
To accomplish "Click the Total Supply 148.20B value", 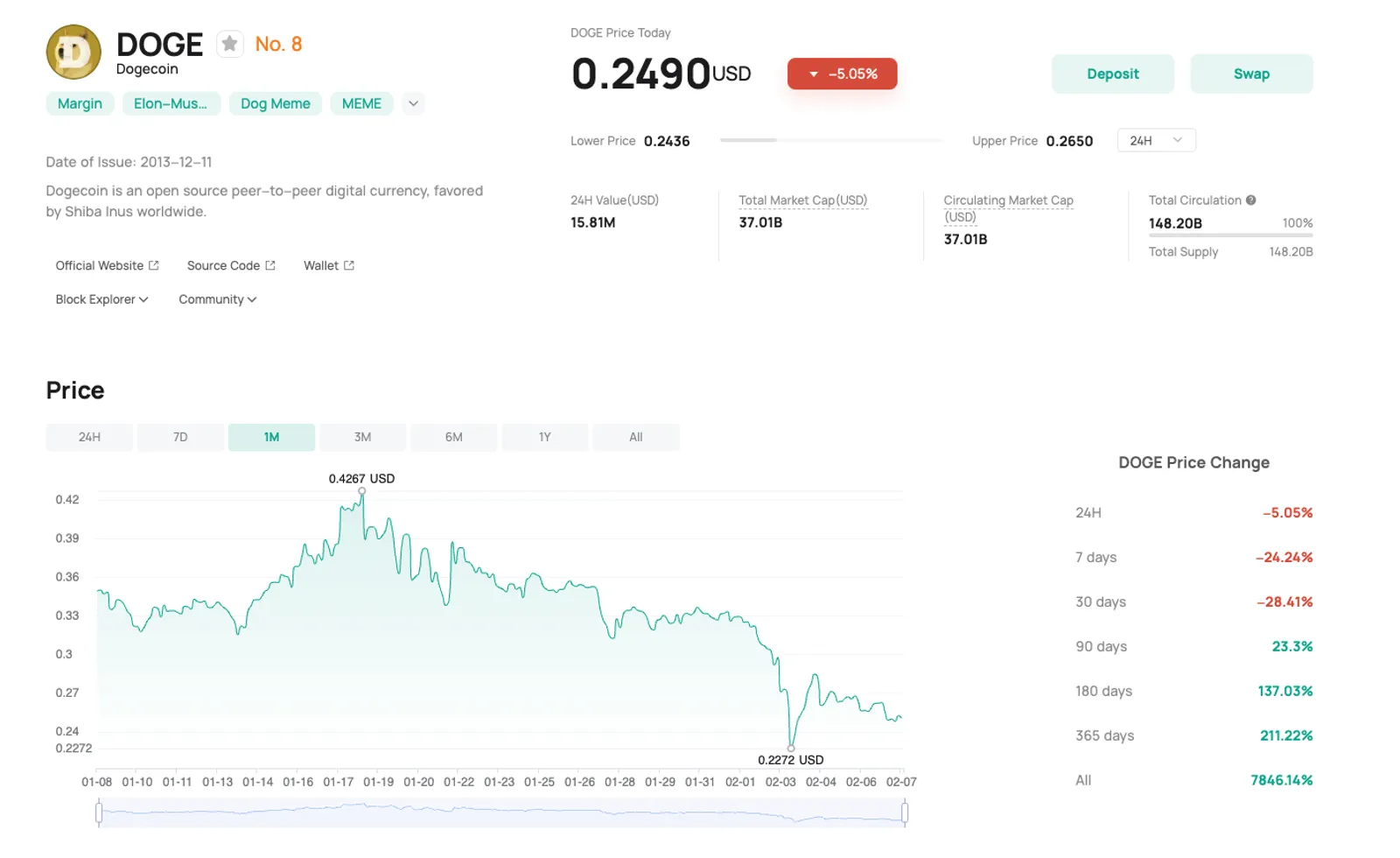I will tap(1291, 252).
